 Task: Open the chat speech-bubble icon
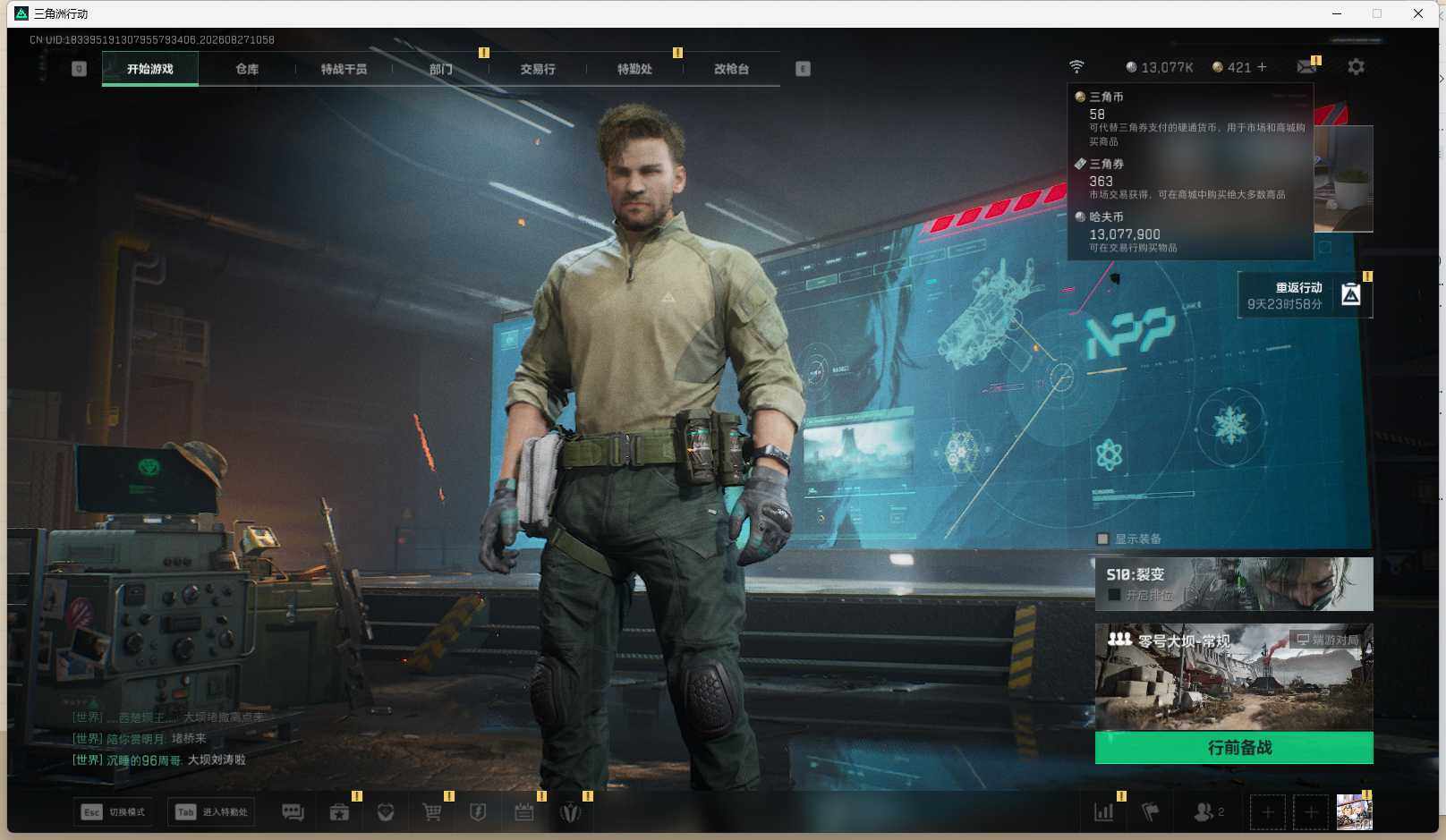293,812
